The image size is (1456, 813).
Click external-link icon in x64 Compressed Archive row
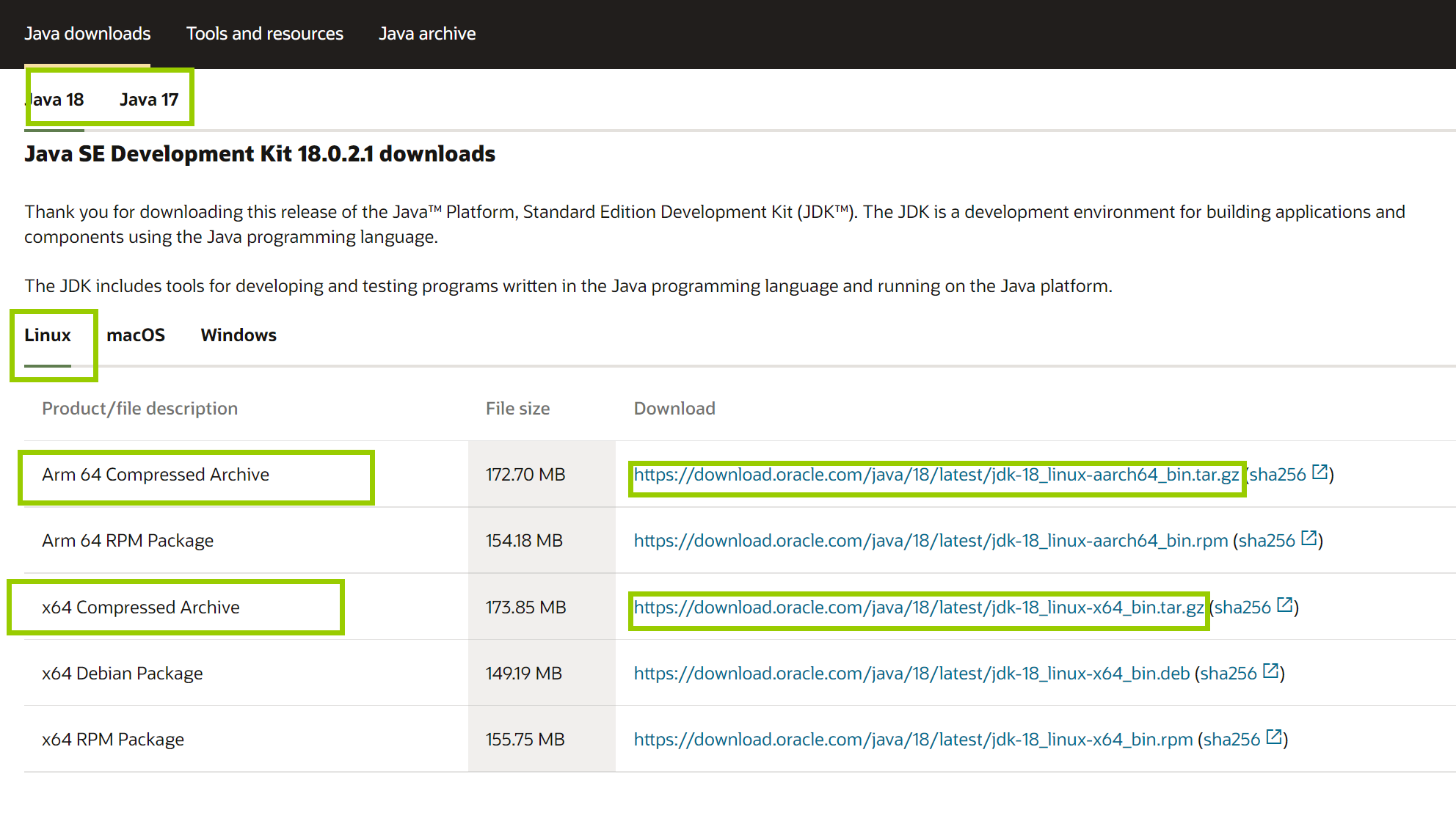click(1284, 605)
